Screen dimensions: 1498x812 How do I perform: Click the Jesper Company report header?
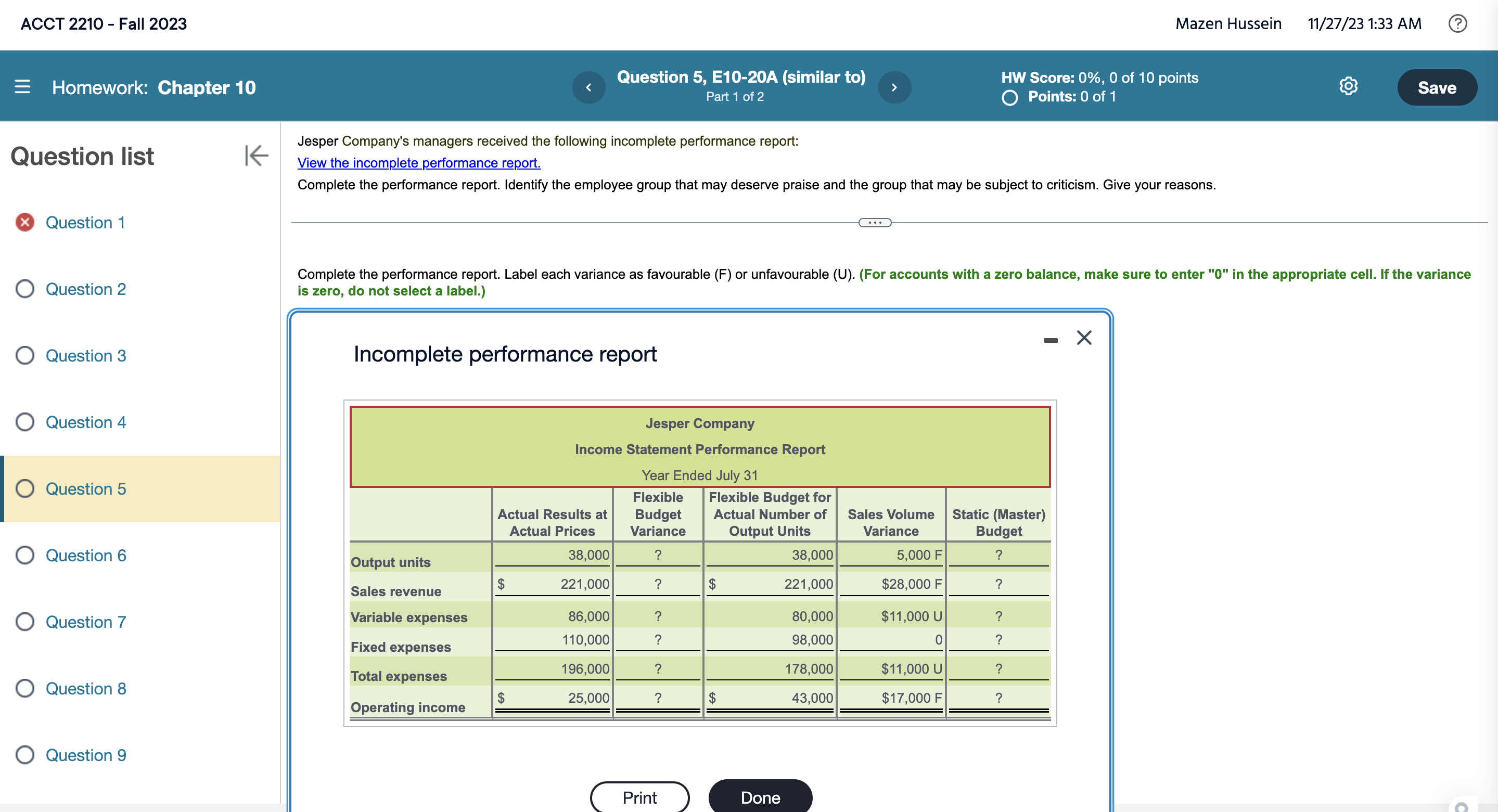700,424
